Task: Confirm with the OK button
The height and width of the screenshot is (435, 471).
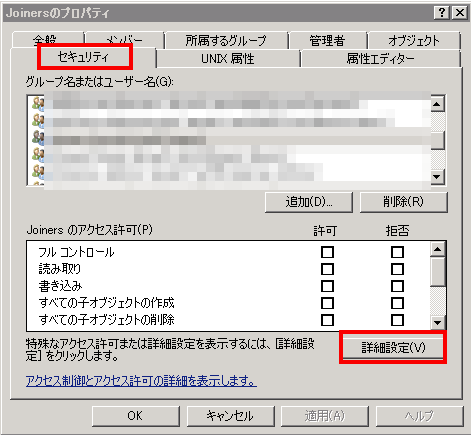Action: 135,416
